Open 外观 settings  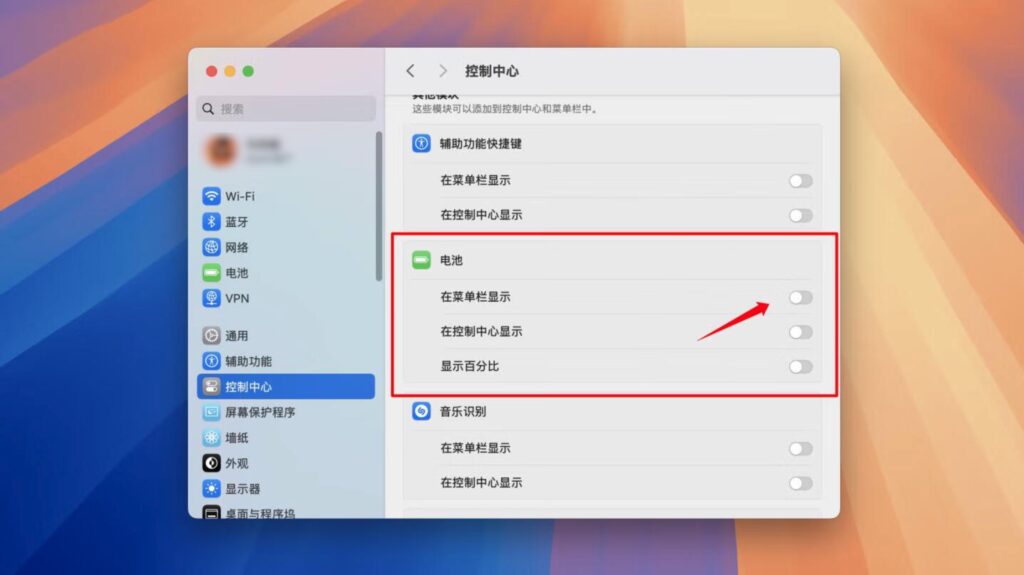pyautogui.click(x=286, y=463)
